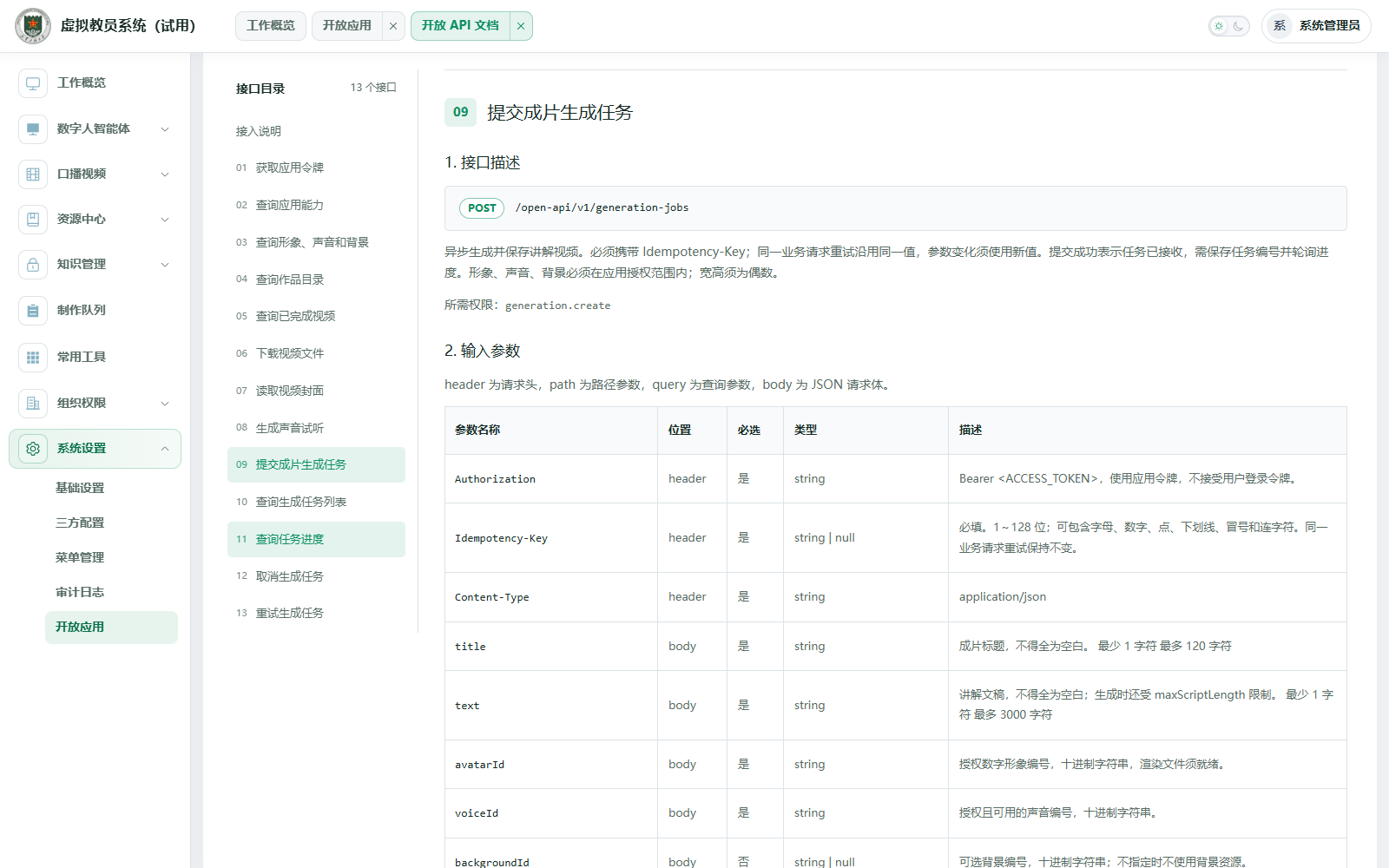Image resolution: width=1389 pixels, height=868 pixels.
Task: Open 工作概览 sidebar label
Action: (x=82, y=83)
